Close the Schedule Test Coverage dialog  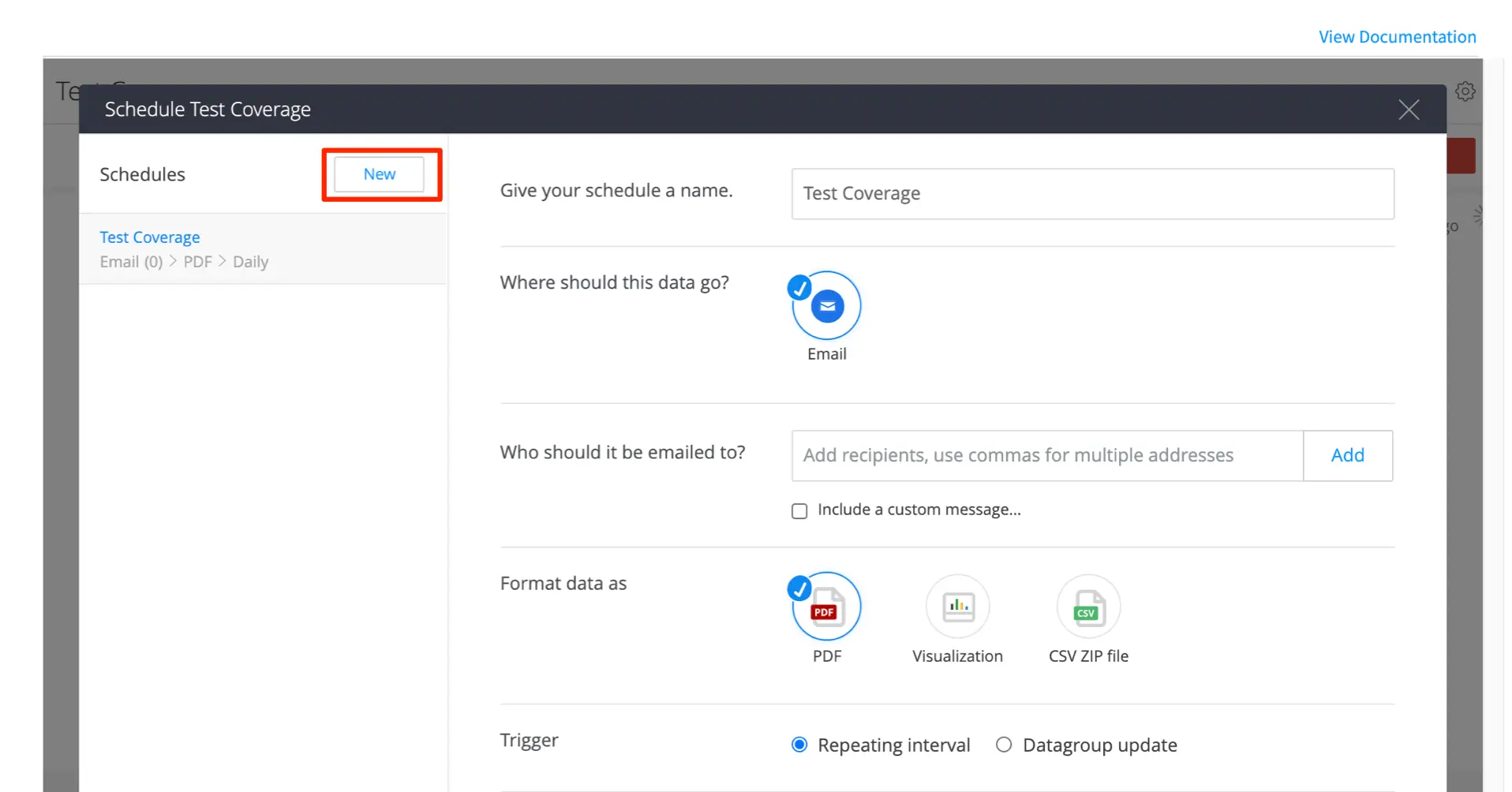(x=1408, y=110)
